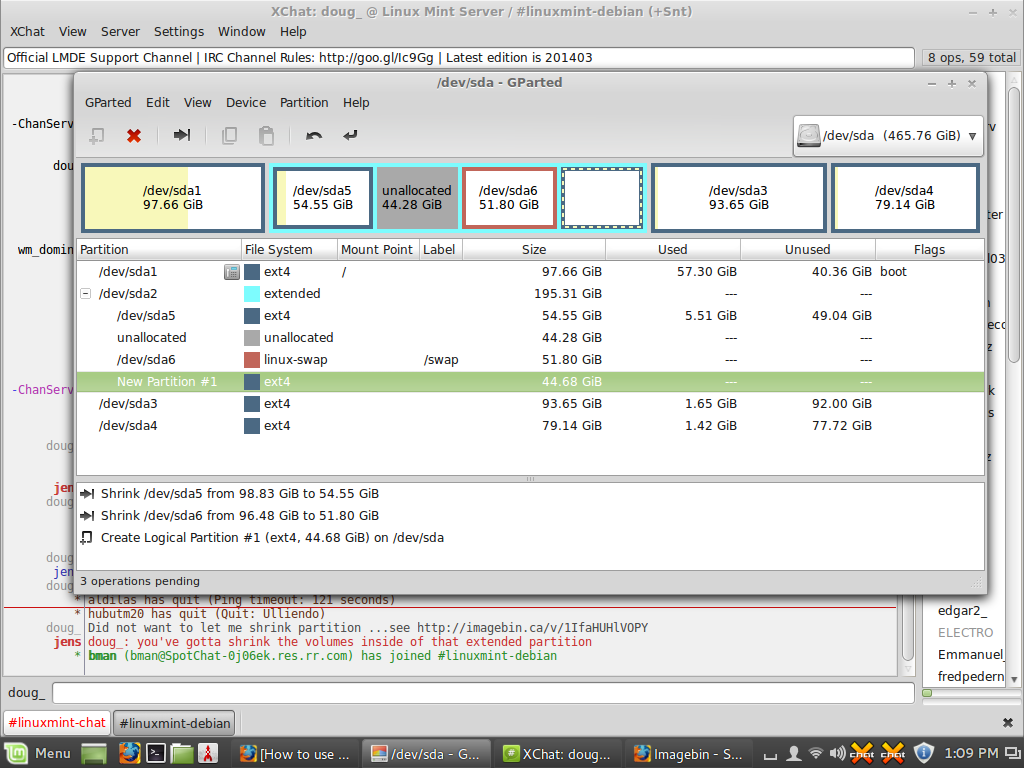The height and width of the screenshot is (768, 1024).
Task: Click the Unused column header
Action: [808, 249]
